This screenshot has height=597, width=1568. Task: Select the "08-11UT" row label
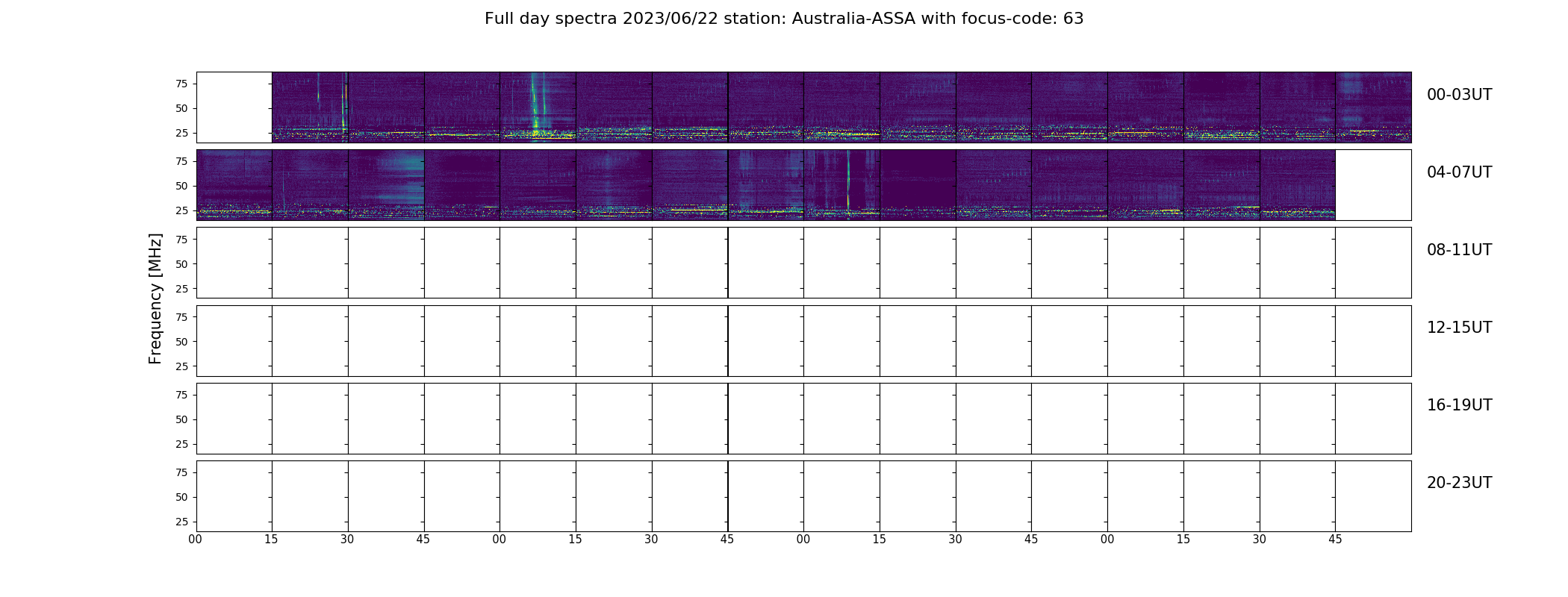[x=1459, y=250]
